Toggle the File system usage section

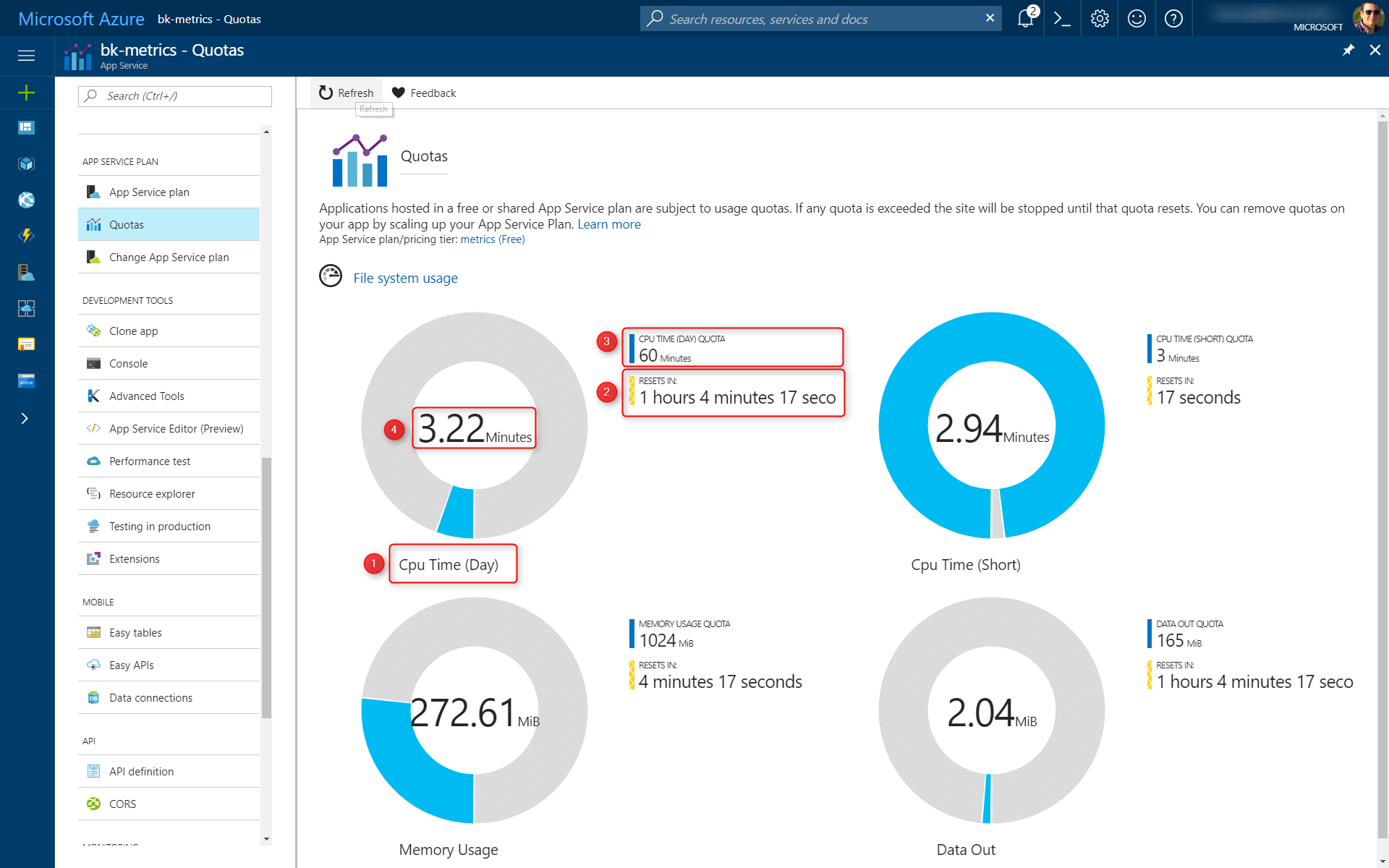point(405,278)
